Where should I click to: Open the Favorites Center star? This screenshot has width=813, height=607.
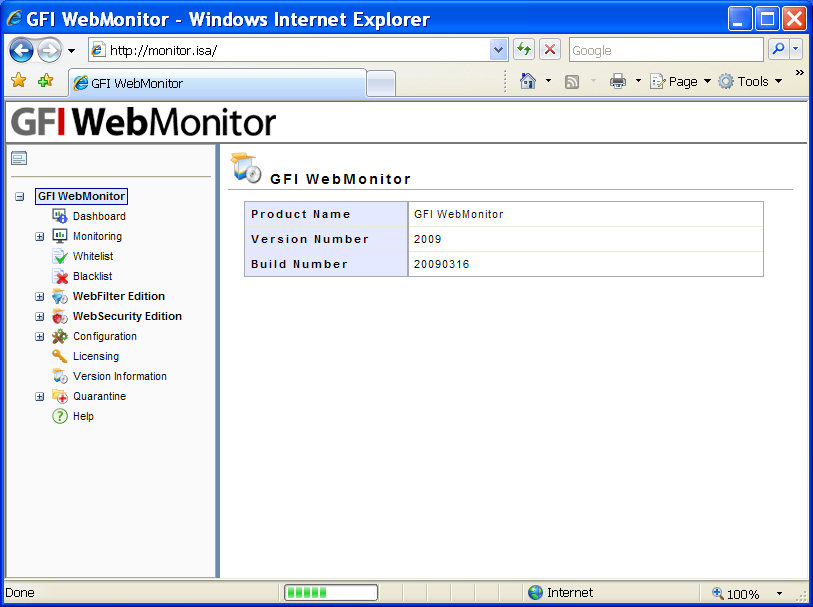coord(19,80)
